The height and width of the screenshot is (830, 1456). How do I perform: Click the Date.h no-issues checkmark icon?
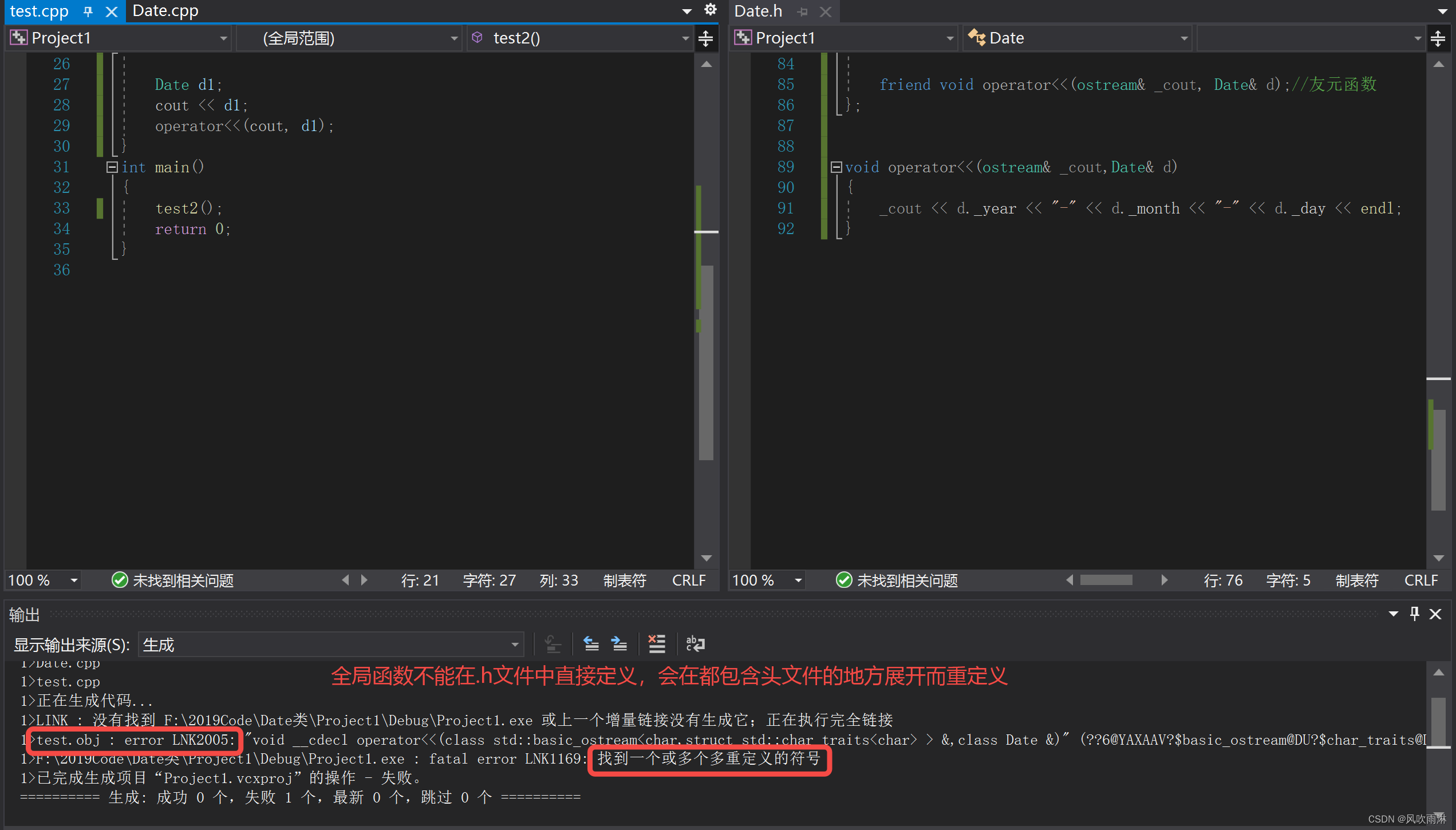[843, 580]
